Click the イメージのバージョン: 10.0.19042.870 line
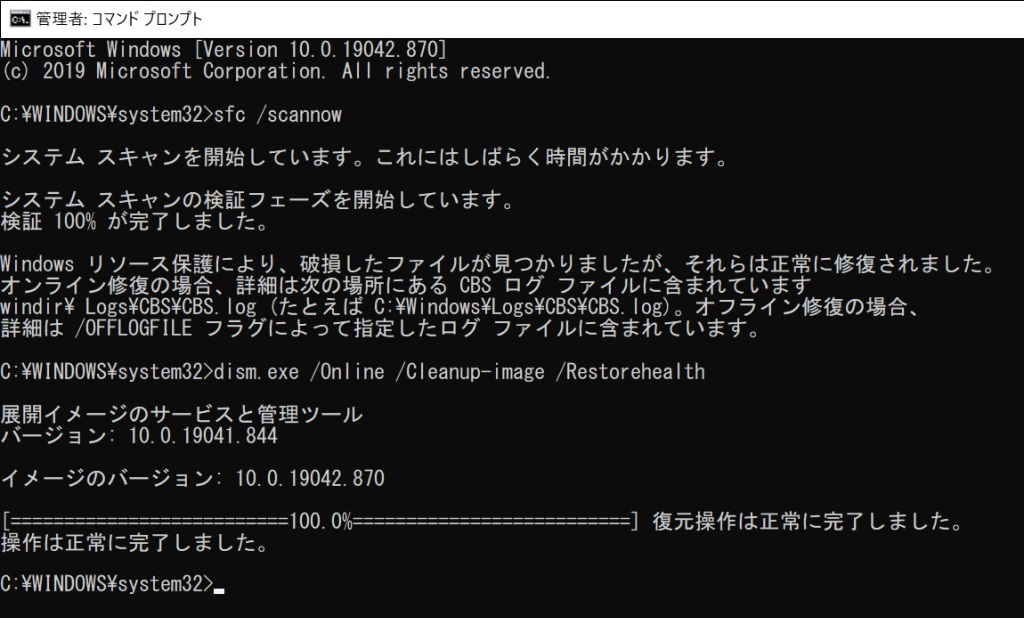This screenshot has height=618, width=1024. coord(192,479)
